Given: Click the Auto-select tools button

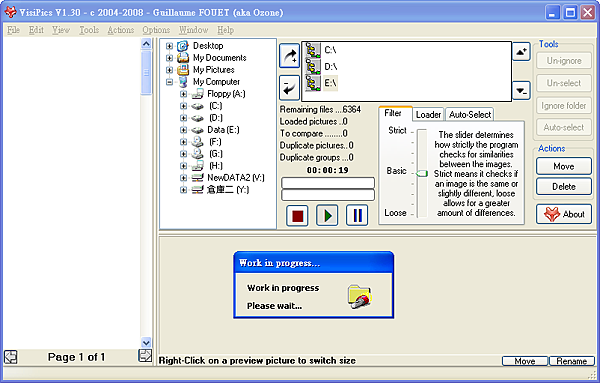Looking at the screenshot, I should [x=564, y=127].
